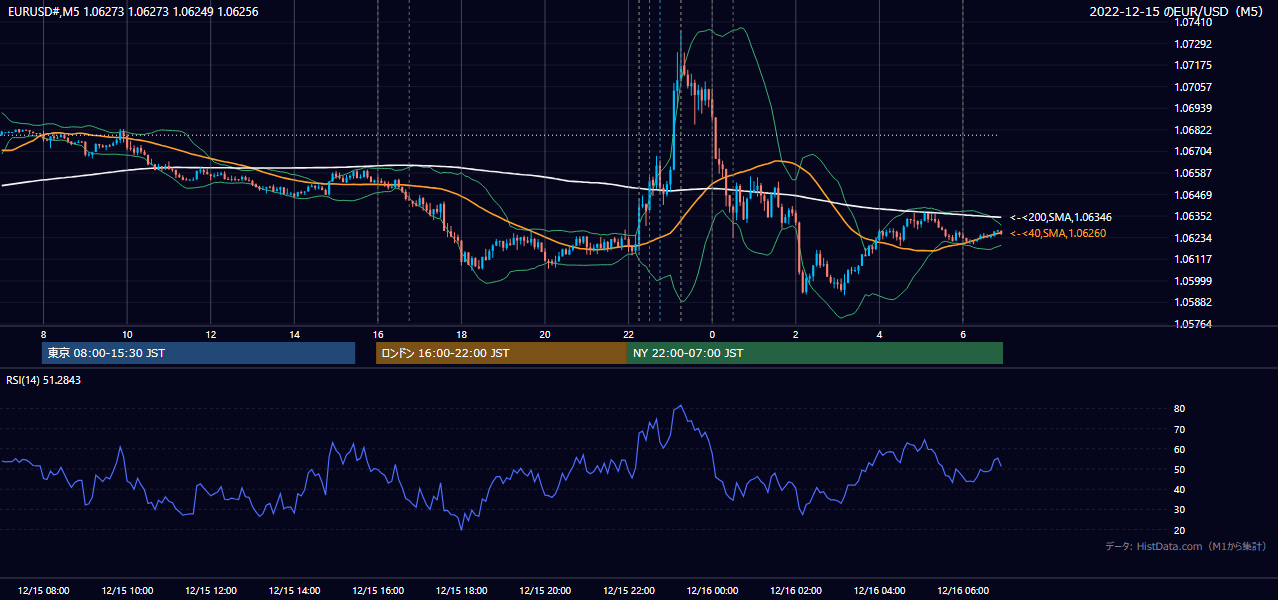Click the 12/15 16:00 date label
The image size is (1278, 600).
tap(378, 591)
